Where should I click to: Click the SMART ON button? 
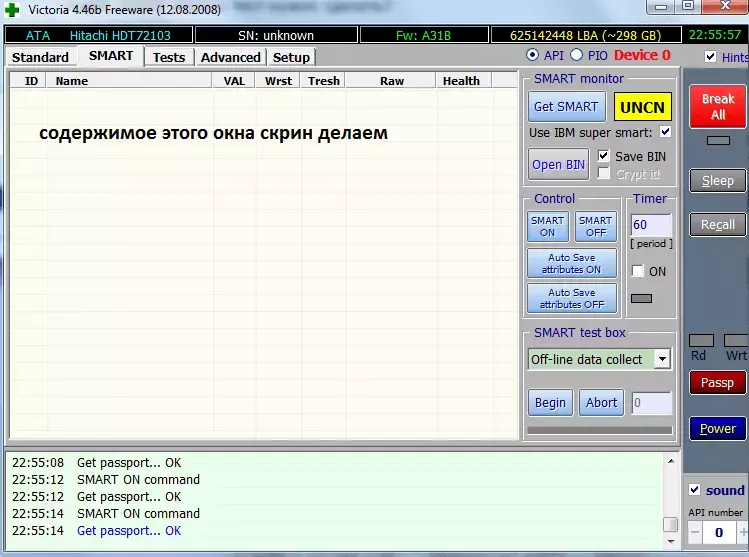pos(547,226)
